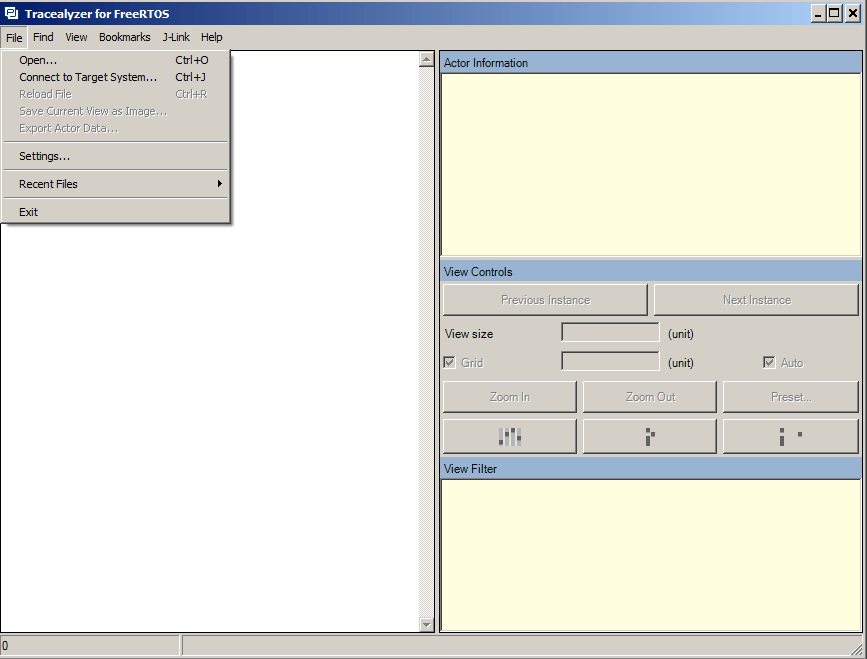
Task: Click the window resize grip in status bar
Action: (x=858, y=649)
